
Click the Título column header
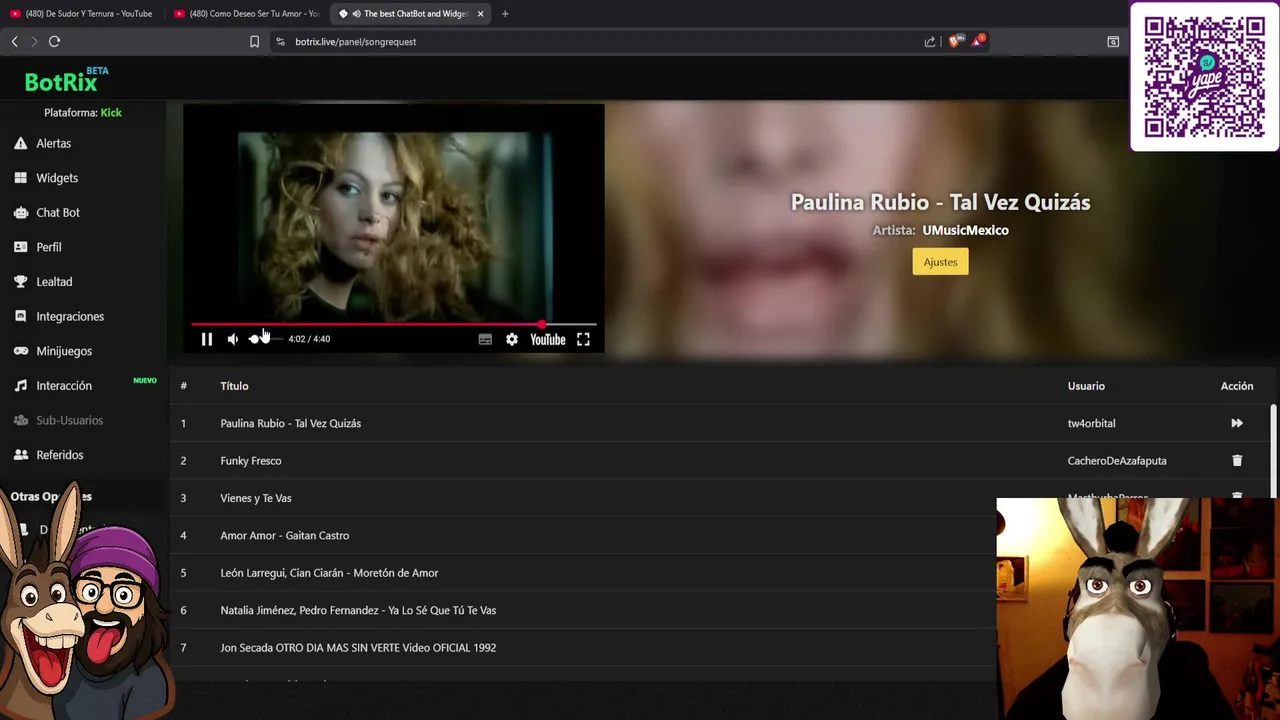pyautogui.click(x=234, y=386)
